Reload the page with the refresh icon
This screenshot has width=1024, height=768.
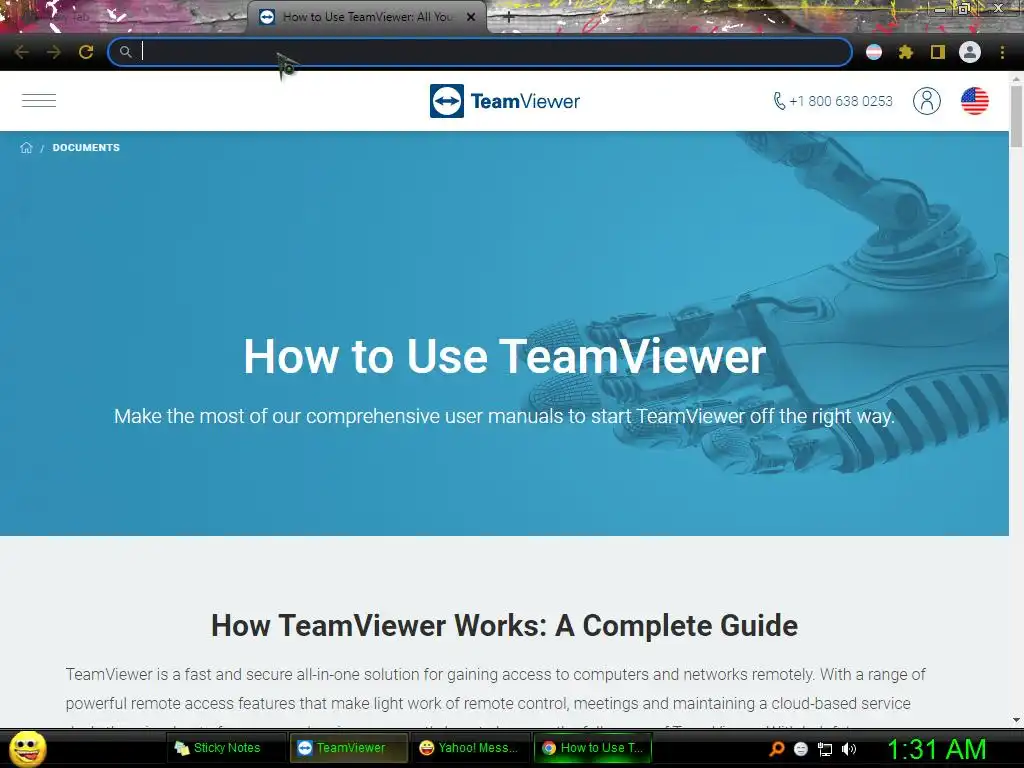click(x=86, y=52)
